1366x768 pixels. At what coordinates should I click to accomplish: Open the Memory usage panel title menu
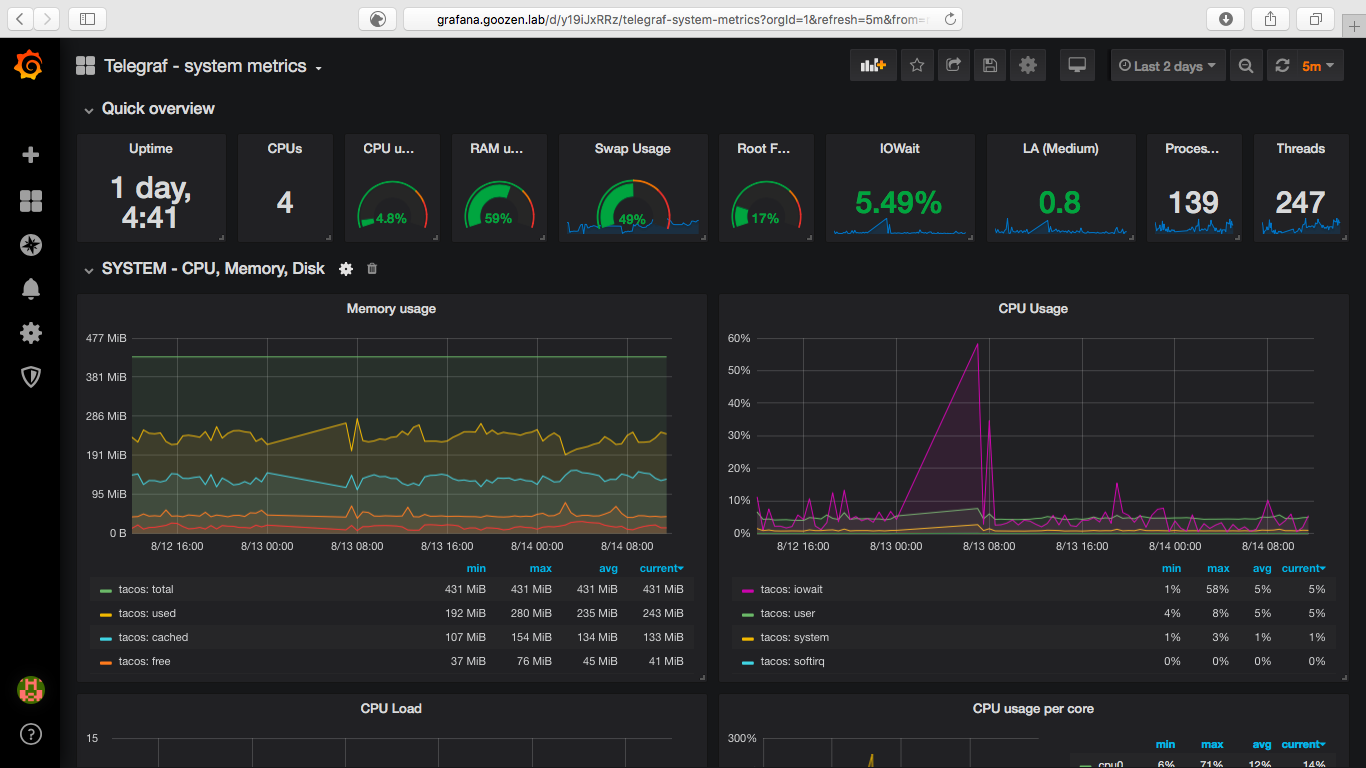click(x=391, y=309)
